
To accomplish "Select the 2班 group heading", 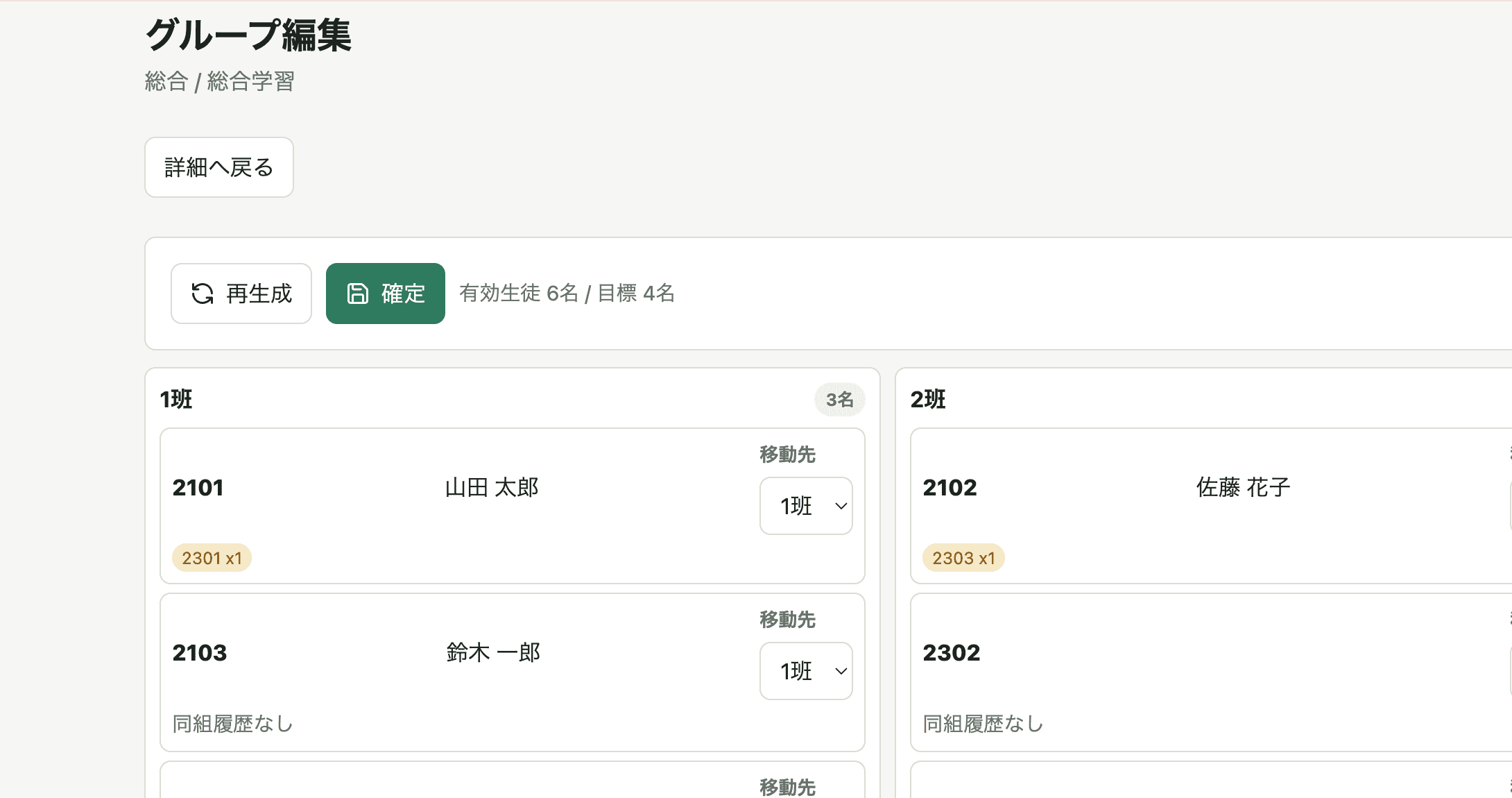I will coord(928,400).
